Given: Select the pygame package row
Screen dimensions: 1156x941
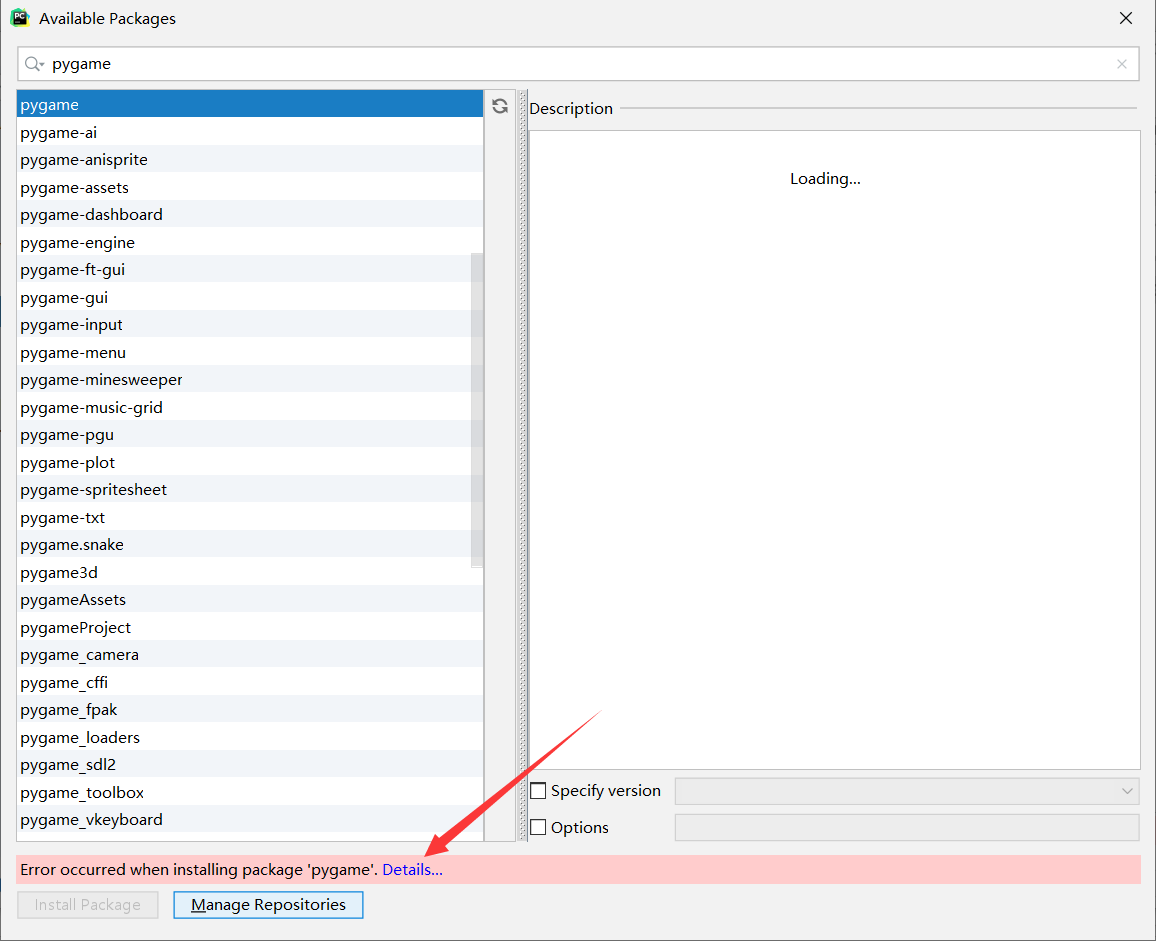Looking at the screenshot, I should [250, 105].
